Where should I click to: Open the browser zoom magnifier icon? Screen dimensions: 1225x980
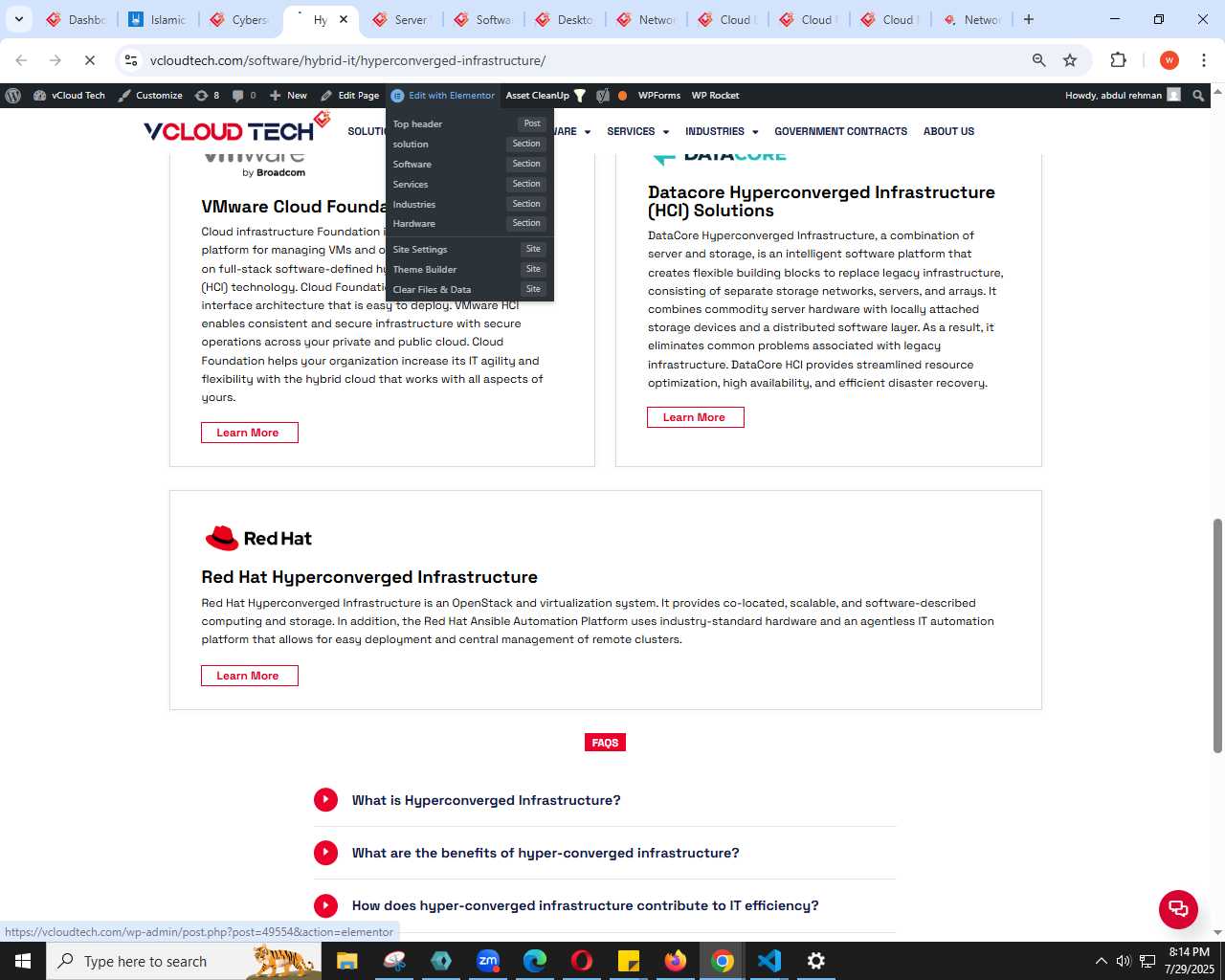[1038, 60]
